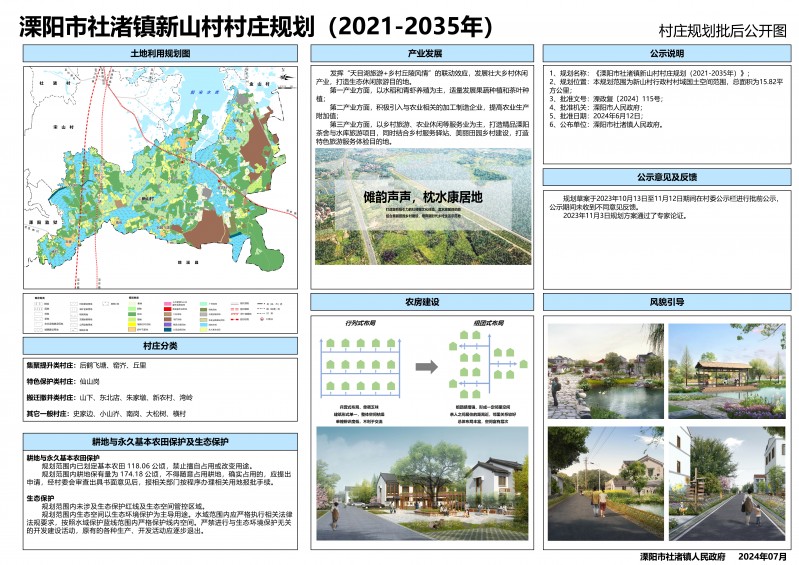Screen dimensions: 799x565
Task: Click the row 其它一般村庄
Action: tap(106, 414)
